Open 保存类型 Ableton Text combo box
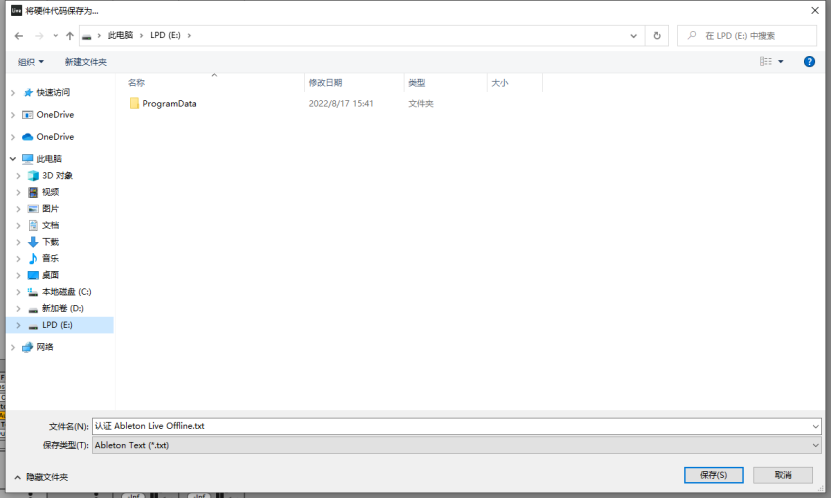The image size is (831, 499). tap(457, 445)
